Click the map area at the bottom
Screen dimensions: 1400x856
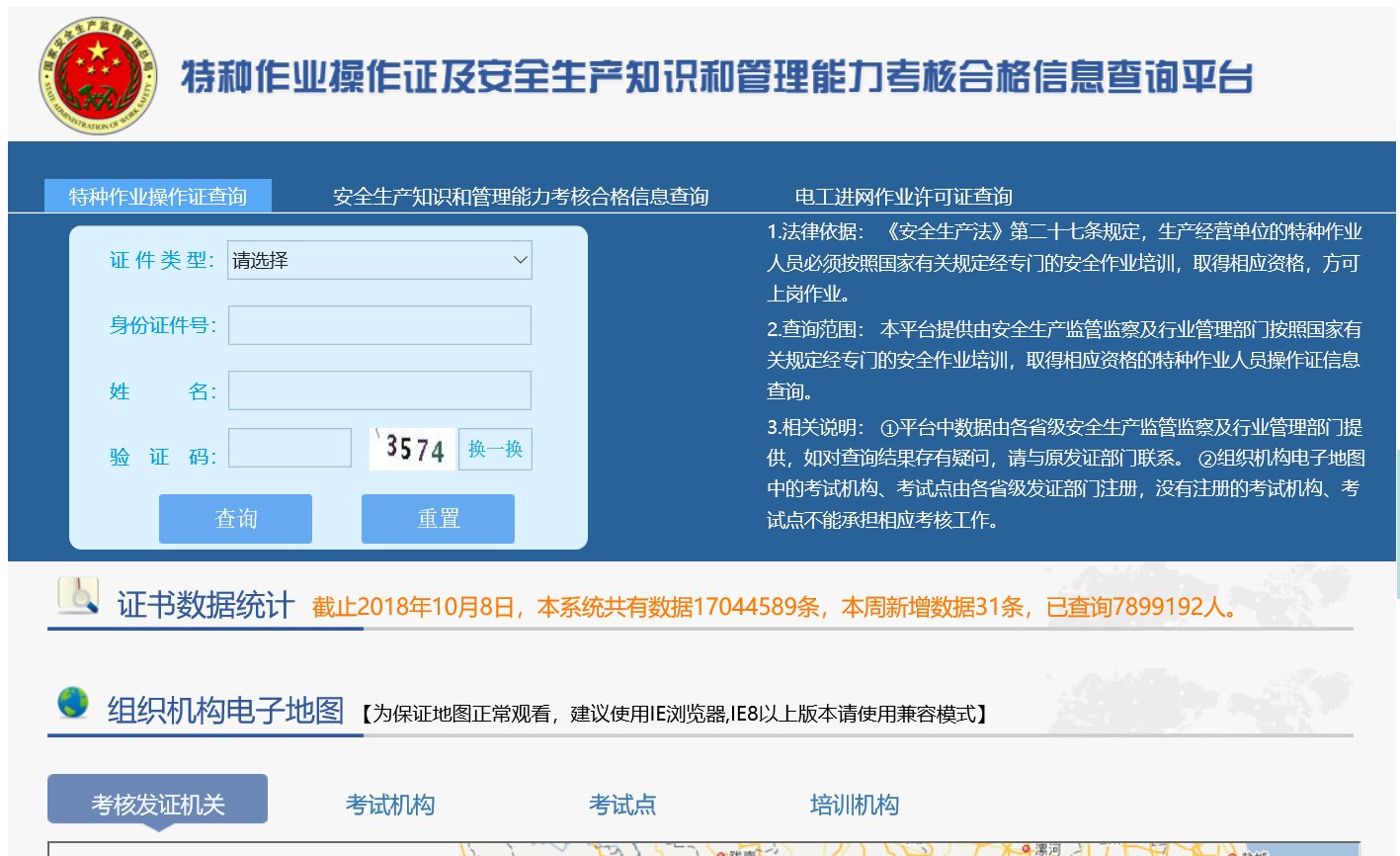[692, 850]
